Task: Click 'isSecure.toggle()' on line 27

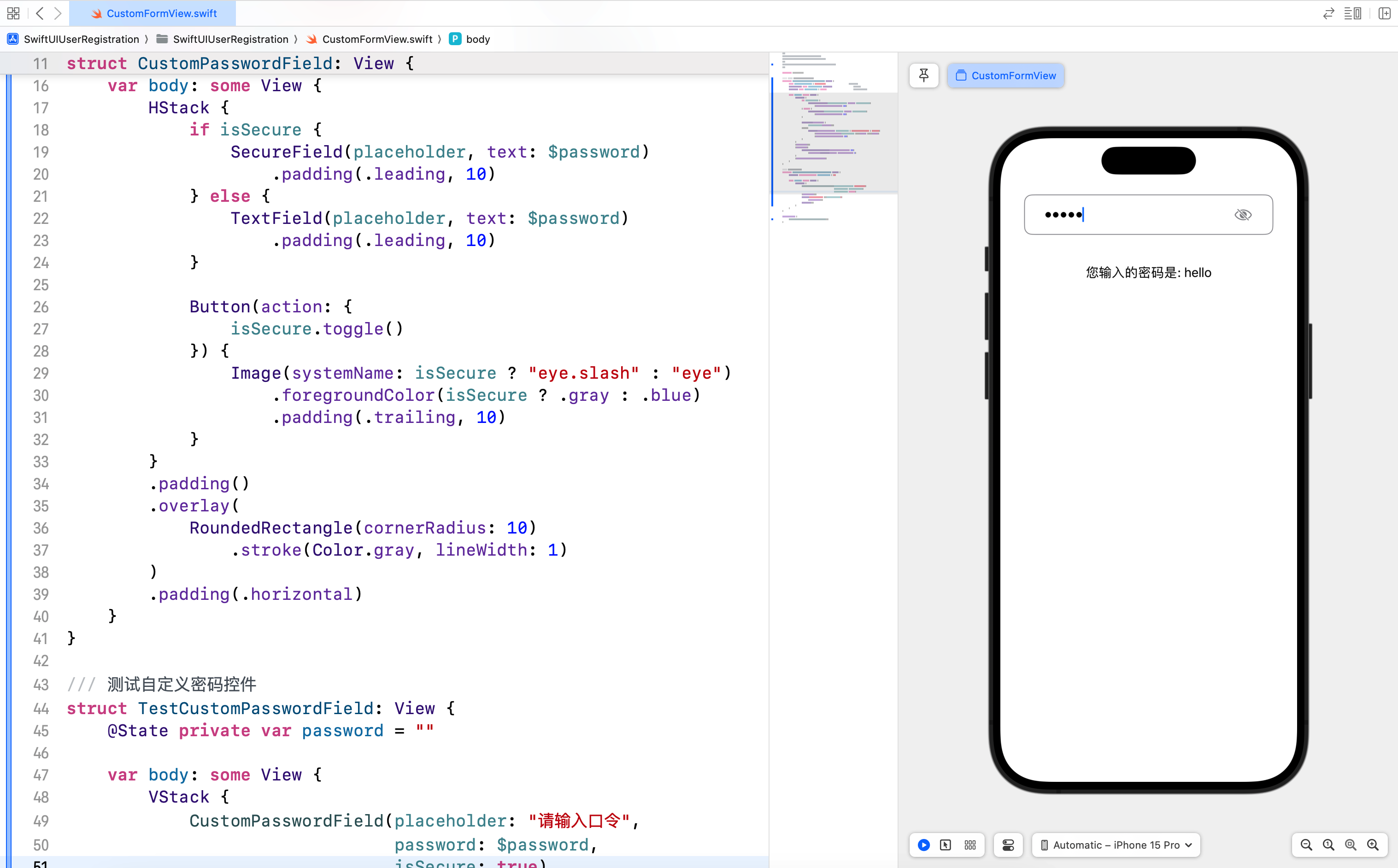Action: [x=317, y=329]
